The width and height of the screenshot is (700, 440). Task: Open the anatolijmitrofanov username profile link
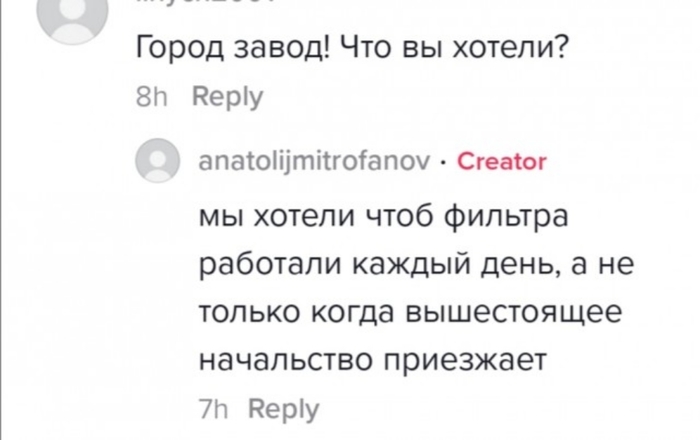pos(316,162)
